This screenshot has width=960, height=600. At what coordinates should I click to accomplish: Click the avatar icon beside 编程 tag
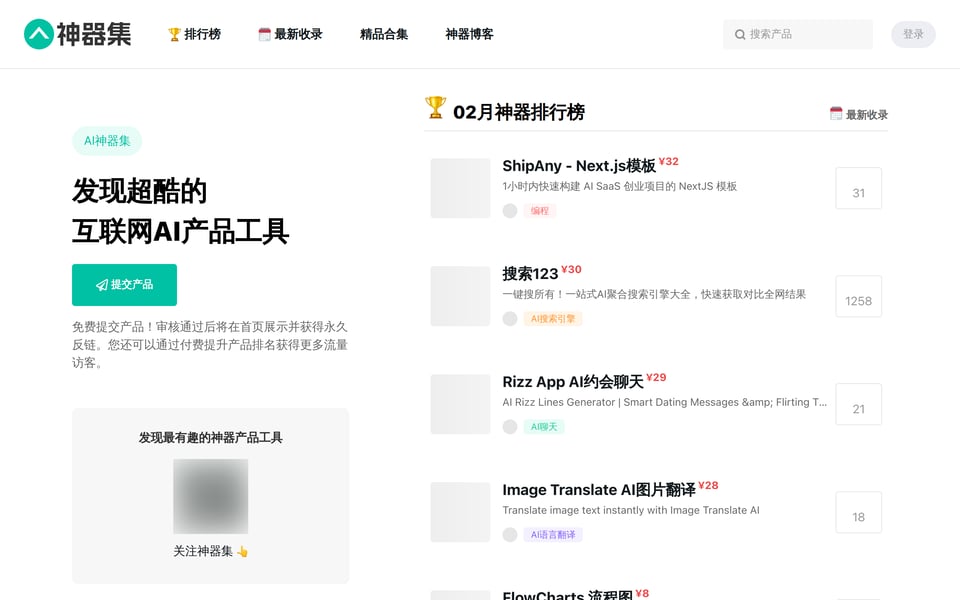point(510,211)
